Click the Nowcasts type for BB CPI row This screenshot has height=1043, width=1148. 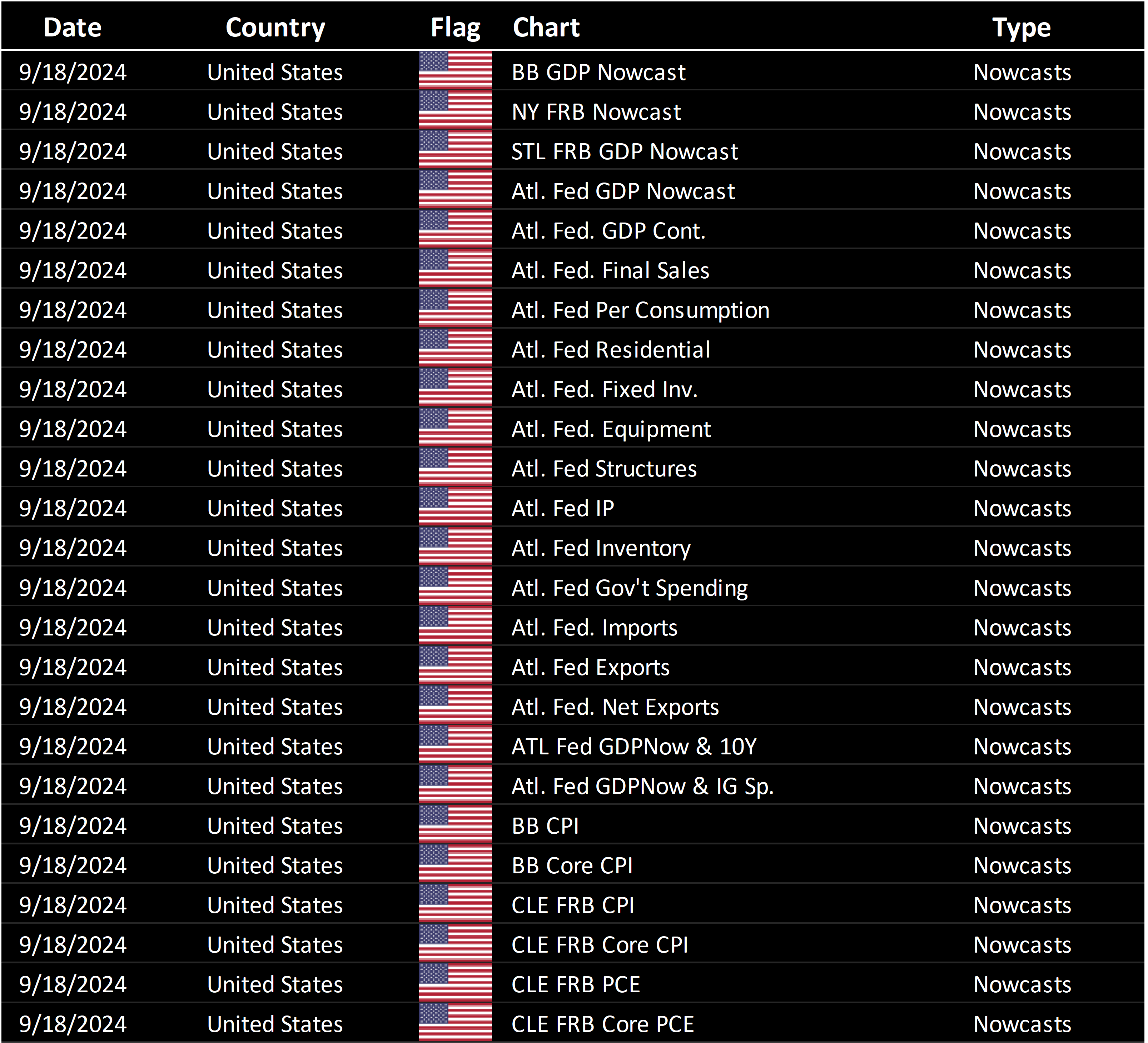(x=1022, y=825)
